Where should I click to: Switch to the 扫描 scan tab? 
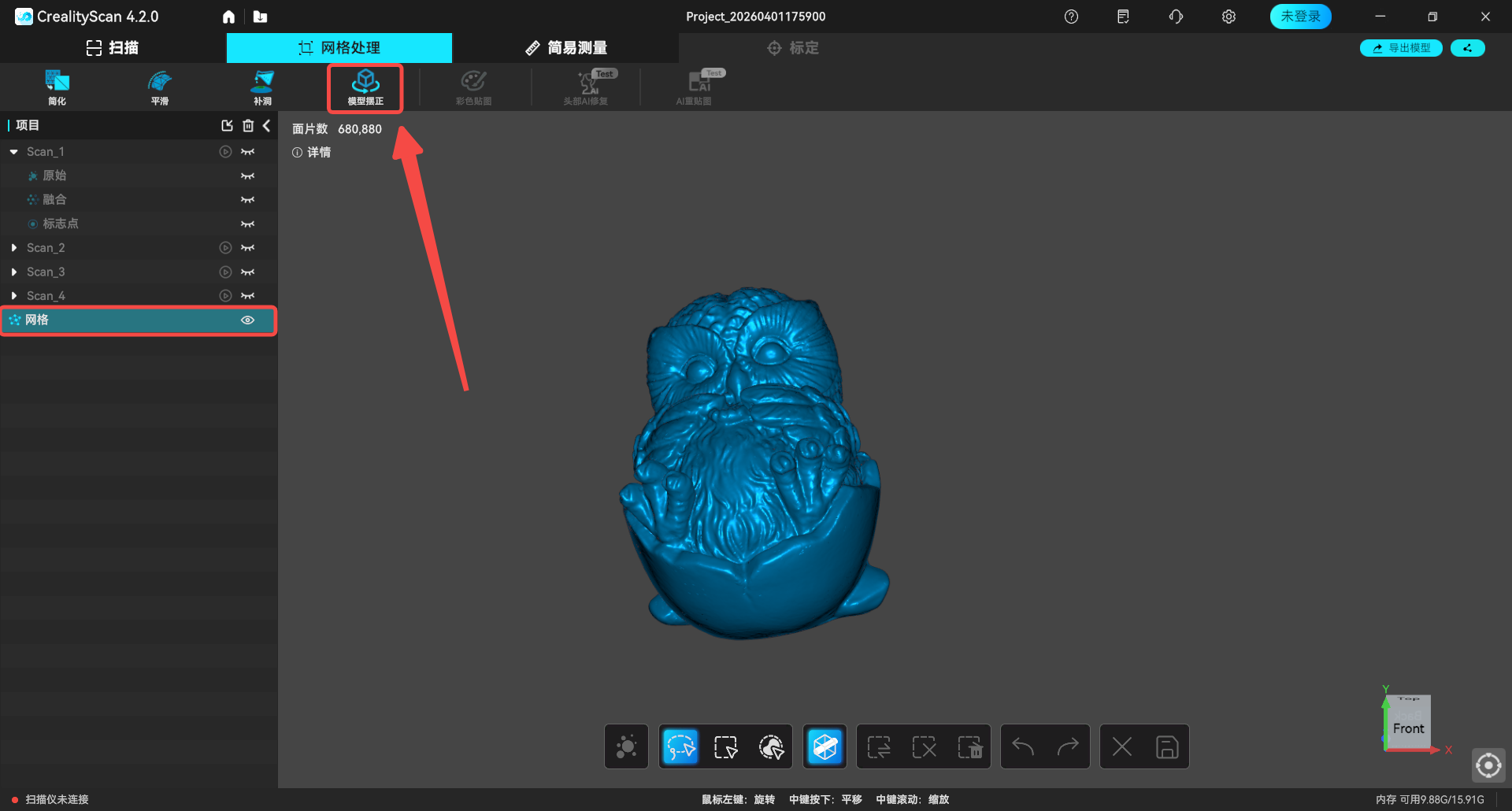[x=113, y=48]
